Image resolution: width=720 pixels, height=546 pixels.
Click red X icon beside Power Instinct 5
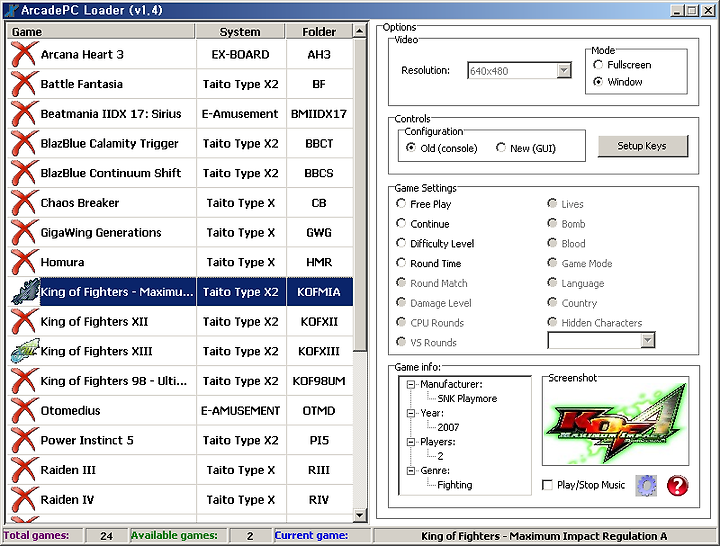(24, 440)
